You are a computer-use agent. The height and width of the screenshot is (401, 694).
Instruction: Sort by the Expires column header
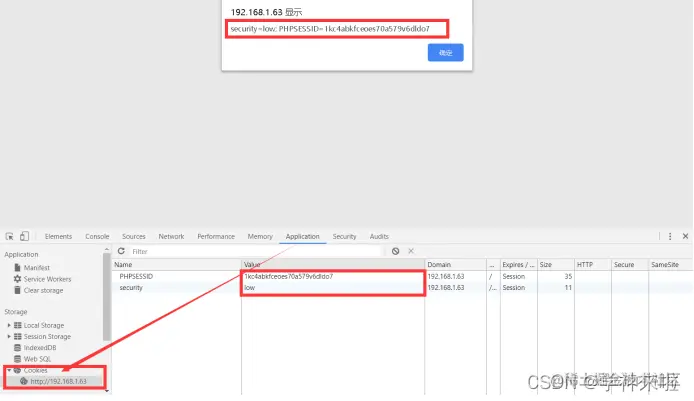click(x=519, y=264)
